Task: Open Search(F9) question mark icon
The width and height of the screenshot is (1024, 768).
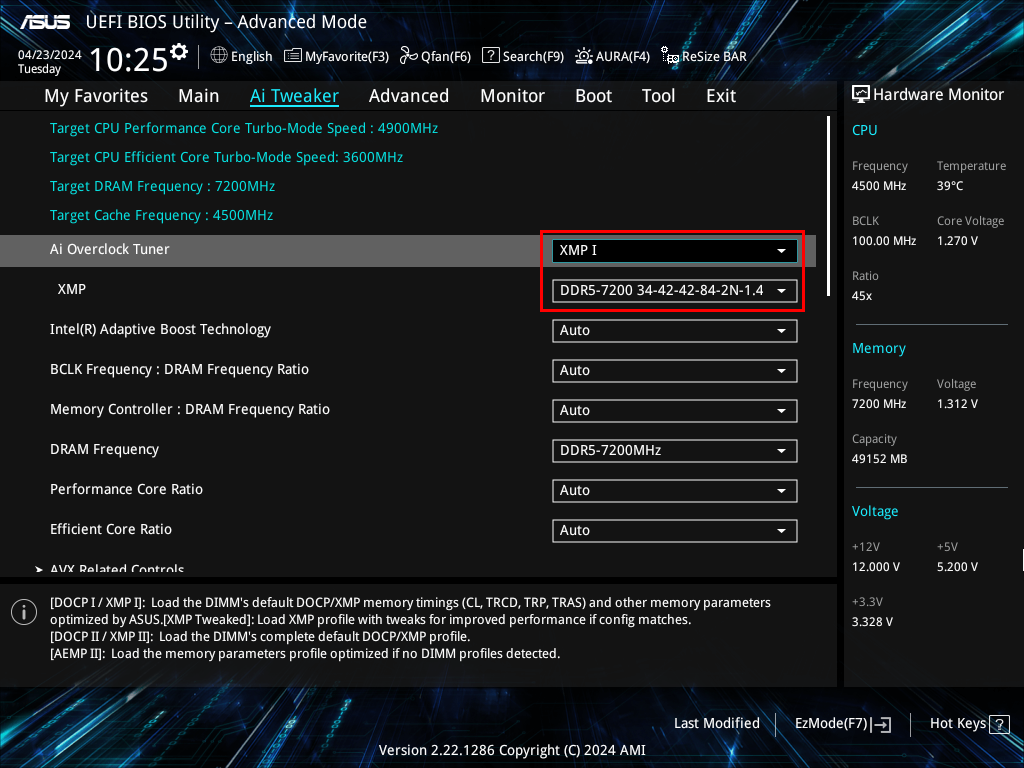Action: click(x=490, y=56)
